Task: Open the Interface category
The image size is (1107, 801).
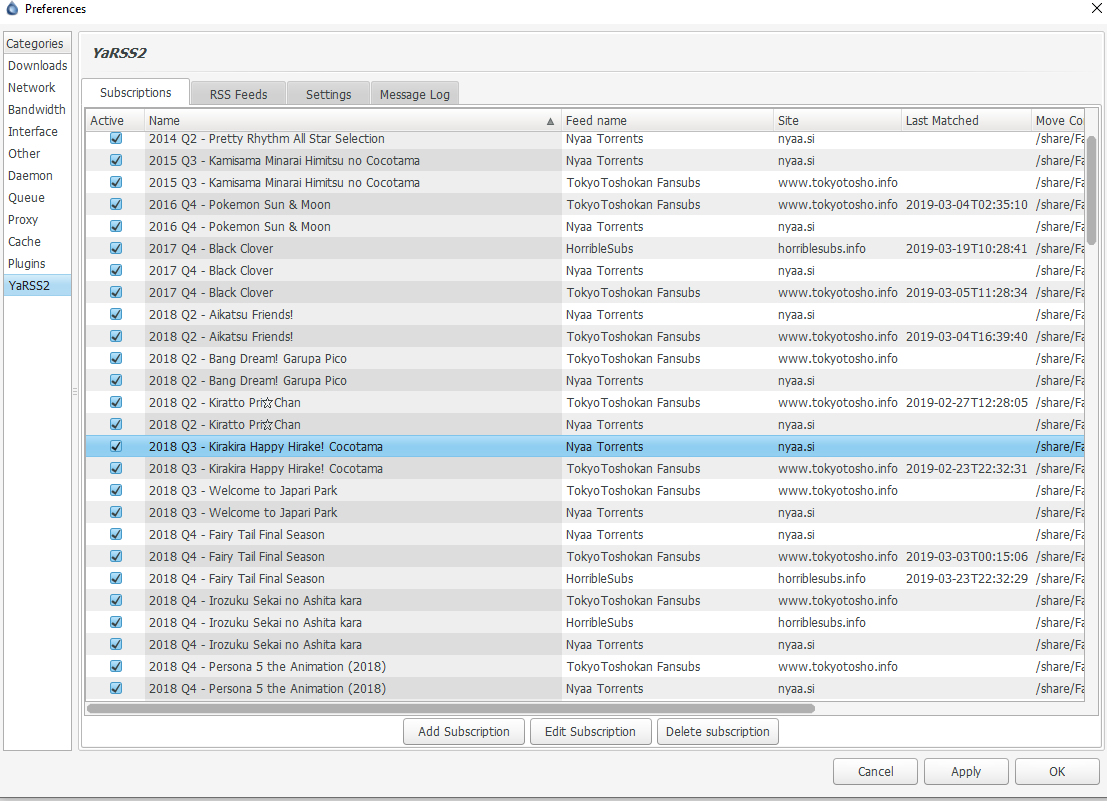Action: [37, 131]
